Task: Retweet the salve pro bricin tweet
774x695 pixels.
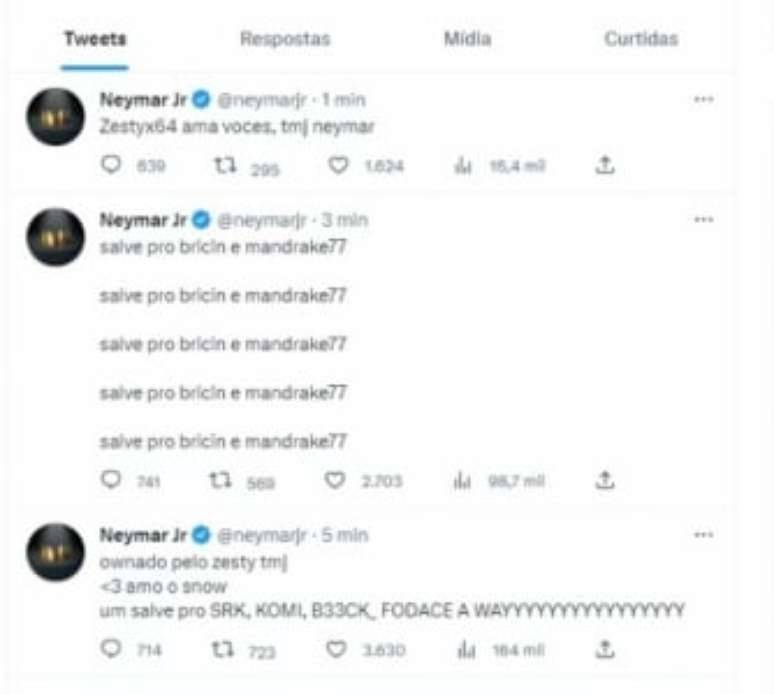Action: [220, 480]
